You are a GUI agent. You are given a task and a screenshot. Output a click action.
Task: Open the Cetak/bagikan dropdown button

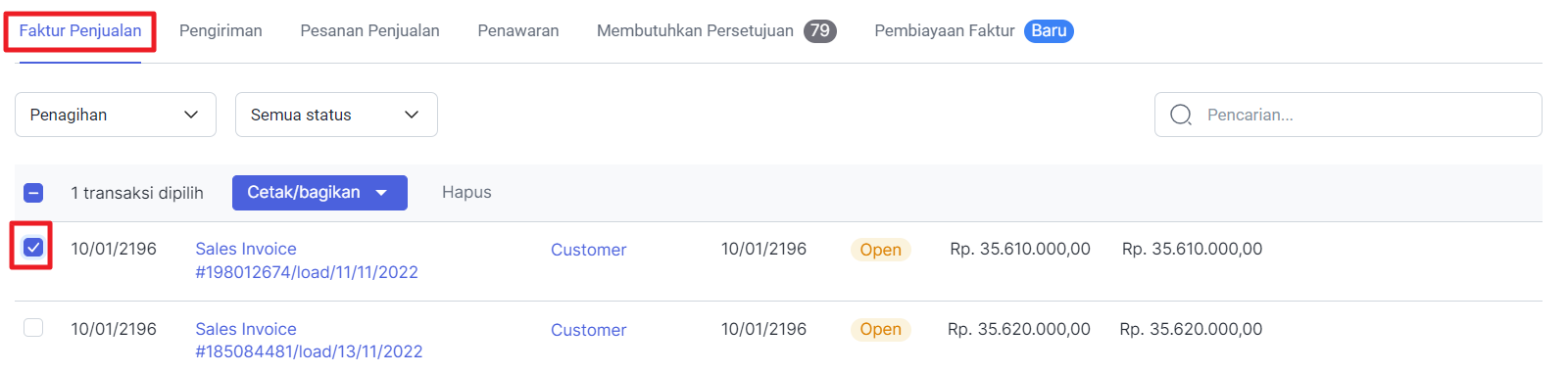(319, 193)
